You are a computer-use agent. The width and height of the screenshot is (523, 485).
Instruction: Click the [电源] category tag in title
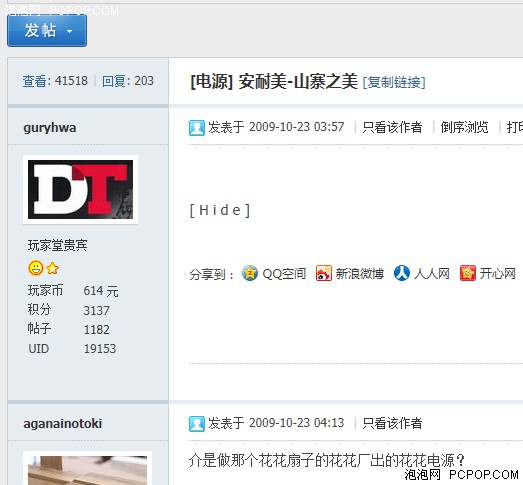211,81
